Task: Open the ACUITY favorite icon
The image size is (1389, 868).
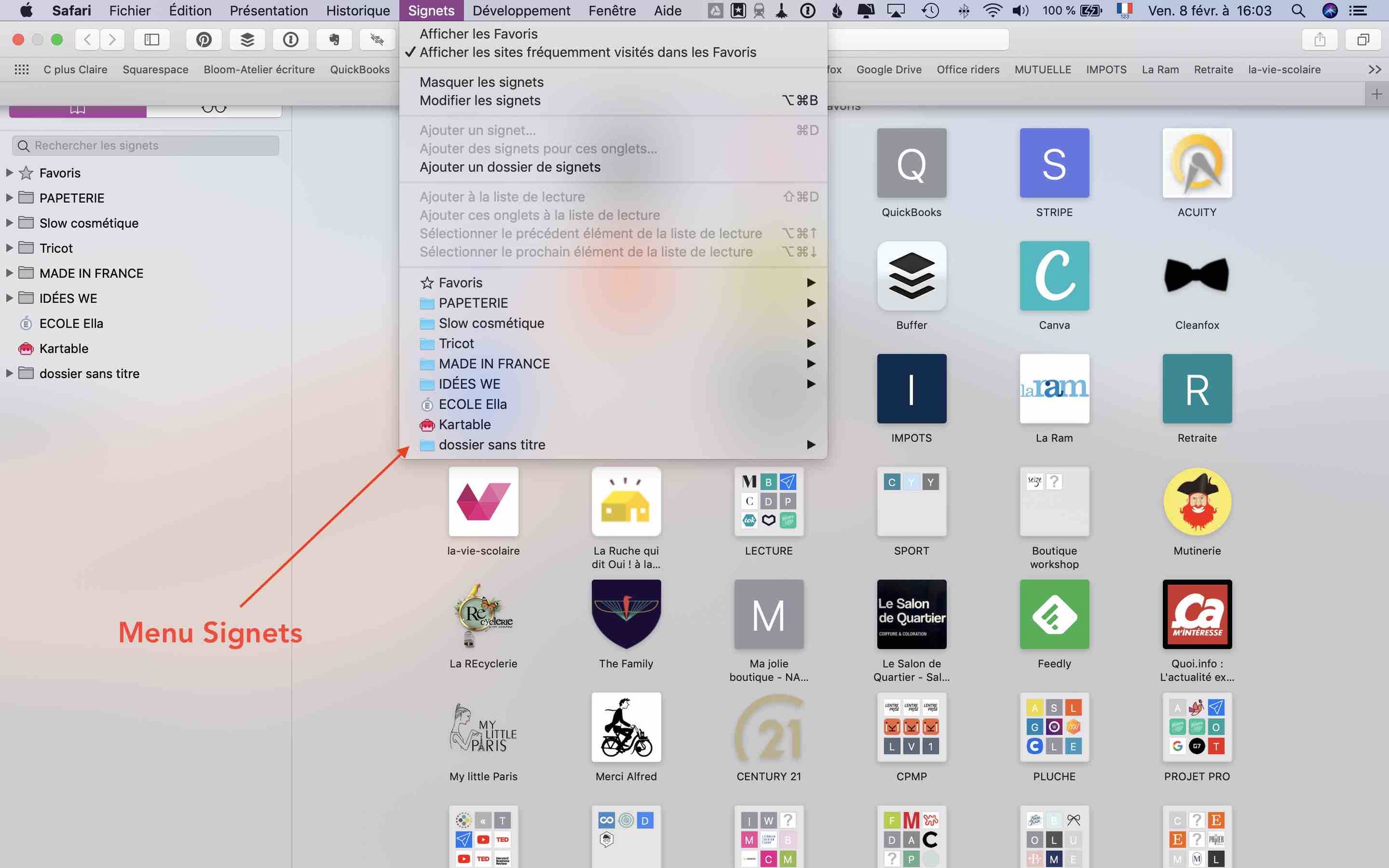Action: (x=1197, y=163)
